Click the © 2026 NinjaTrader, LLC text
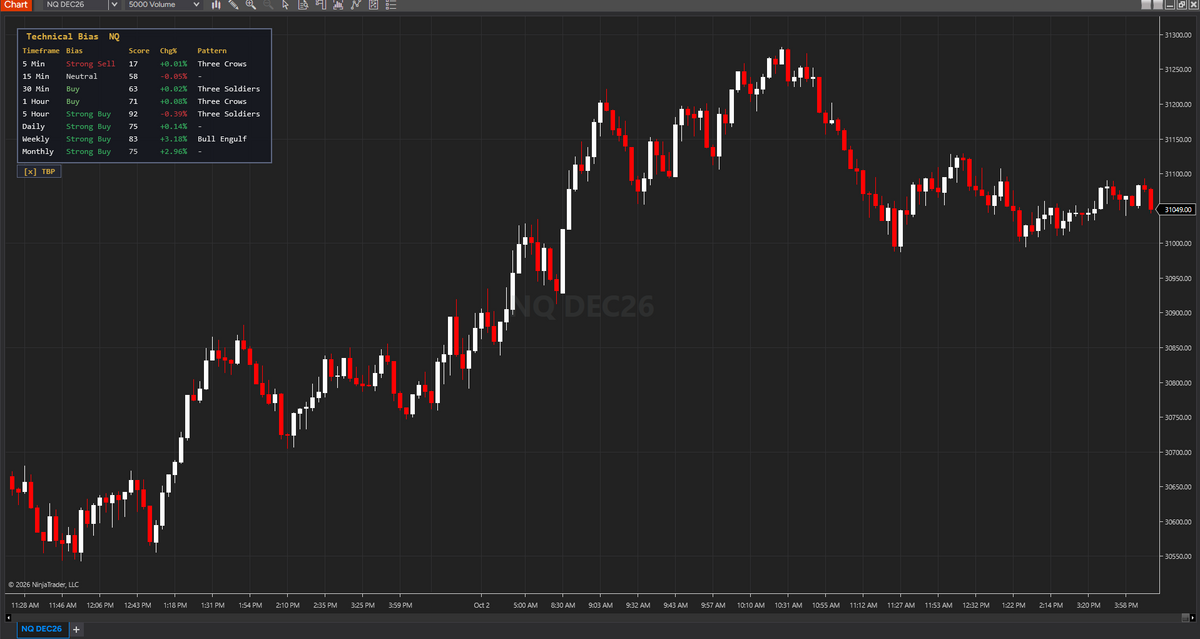This screenshot has width=1200, height=639. coord(43,584)
